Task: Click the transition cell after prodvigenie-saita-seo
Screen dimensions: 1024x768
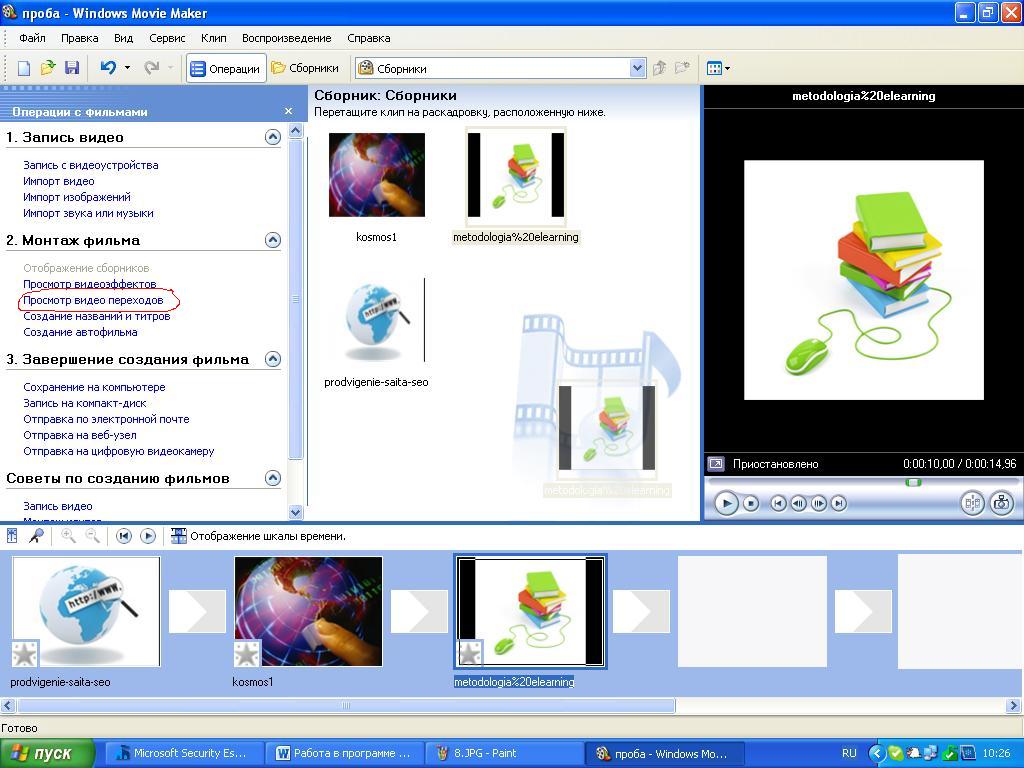Action: pos(197,611)
